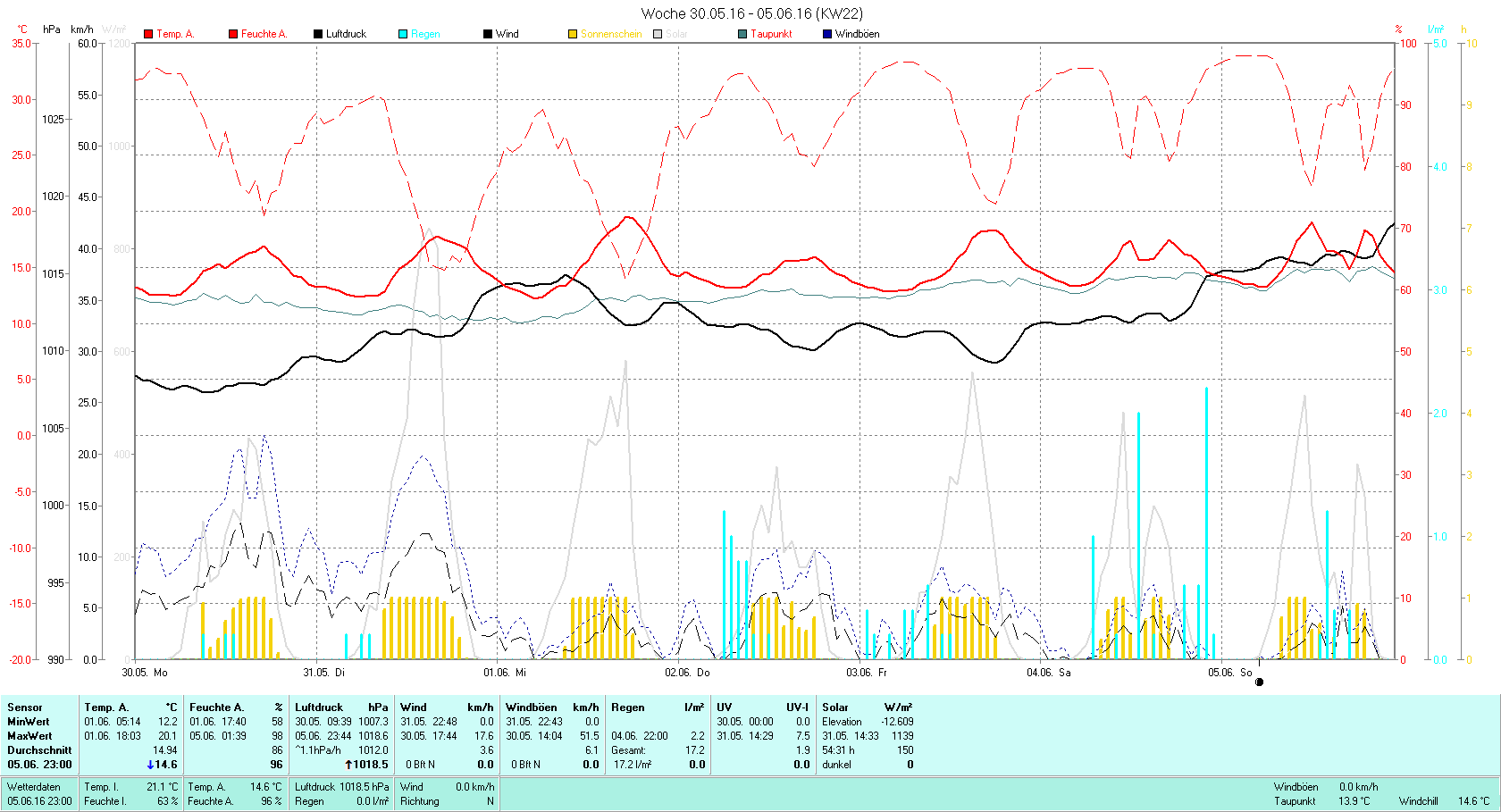Click the Durchschnitt row label

tap(39, 749)
